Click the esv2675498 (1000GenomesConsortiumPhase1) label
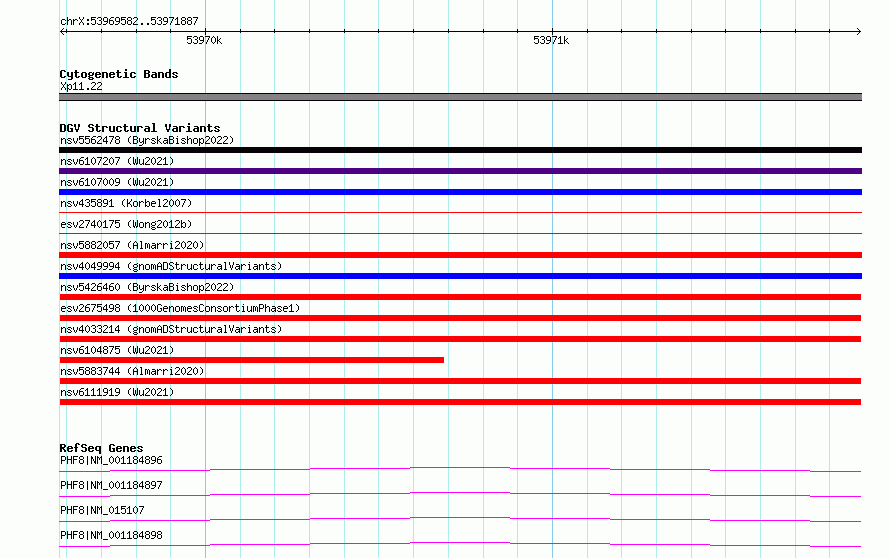 180,308
